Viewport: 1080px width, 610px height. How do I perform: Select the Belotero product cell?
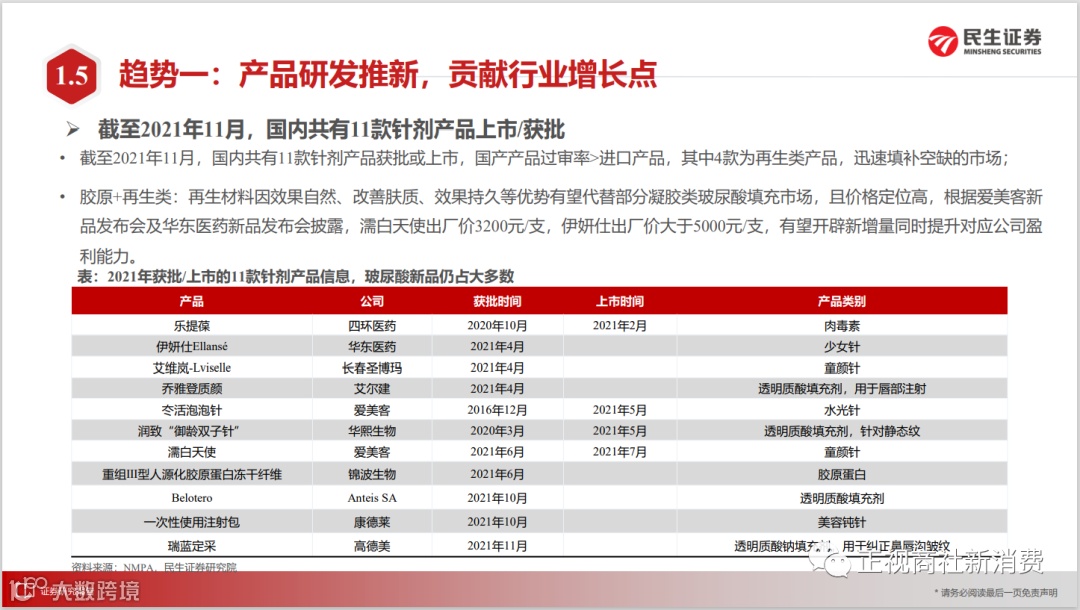click(191, 498)
